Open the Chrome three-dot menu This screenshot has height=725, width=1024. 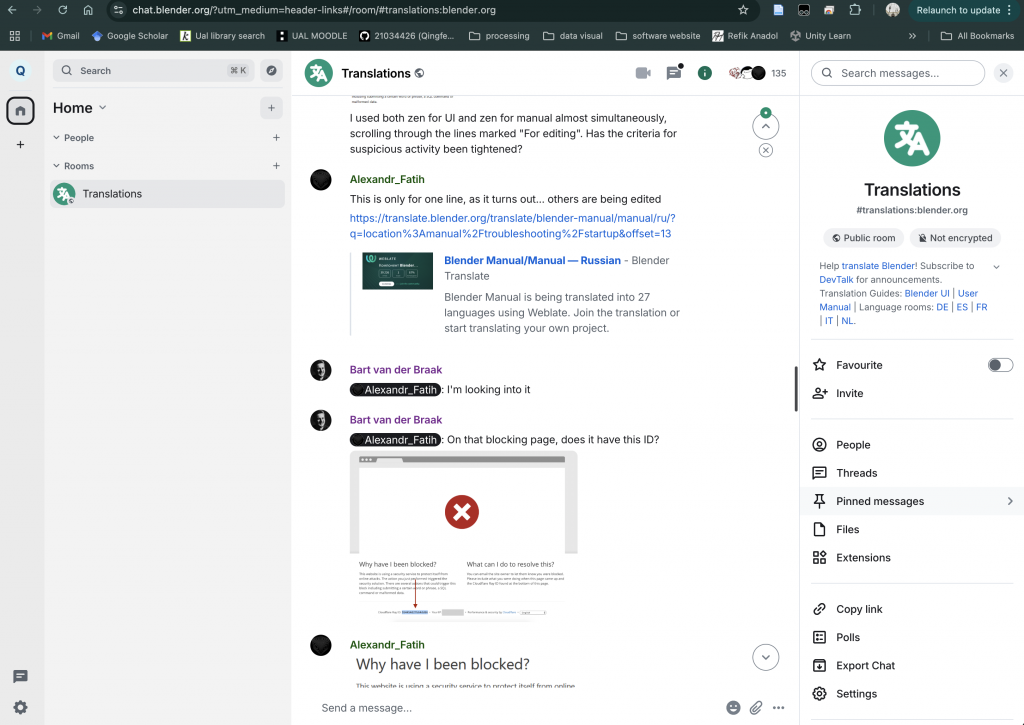click(1010, 10)
